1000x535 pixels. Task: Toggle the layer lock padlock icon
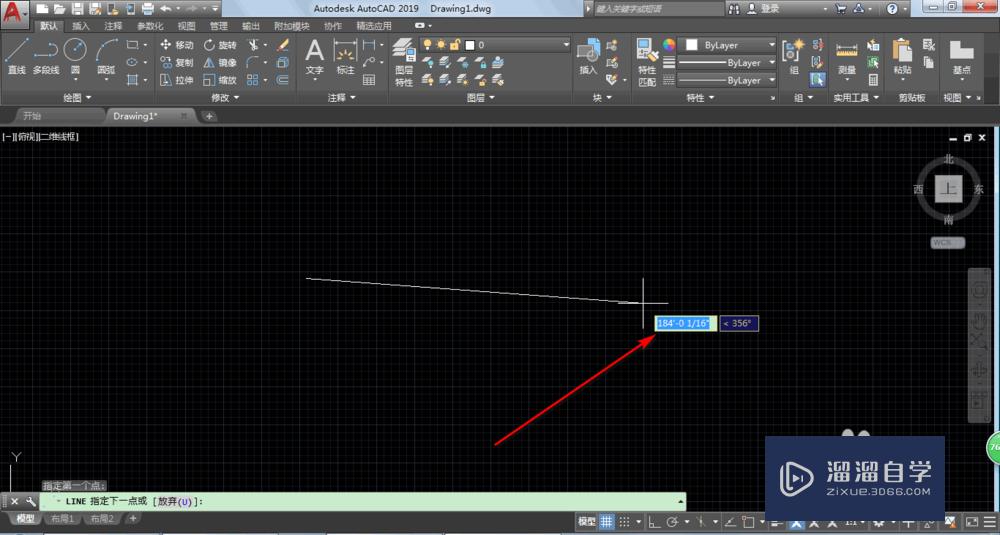(x=455, y=45)
